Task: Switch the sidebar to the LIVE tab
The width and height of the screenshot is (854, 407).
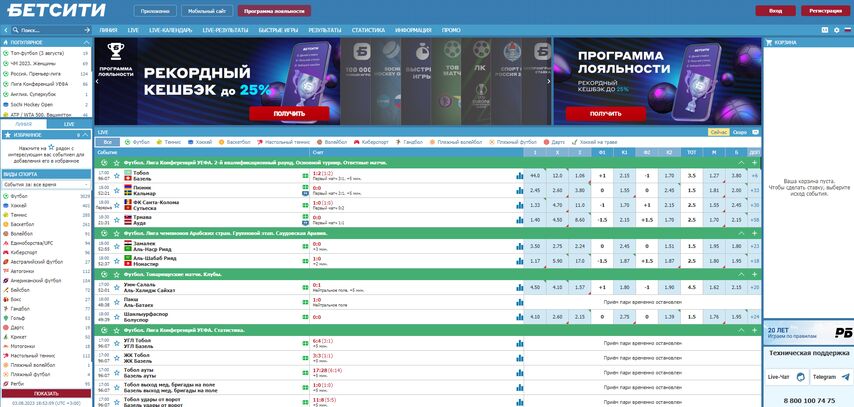Action: pyautogui.click(x=69, y=124)
